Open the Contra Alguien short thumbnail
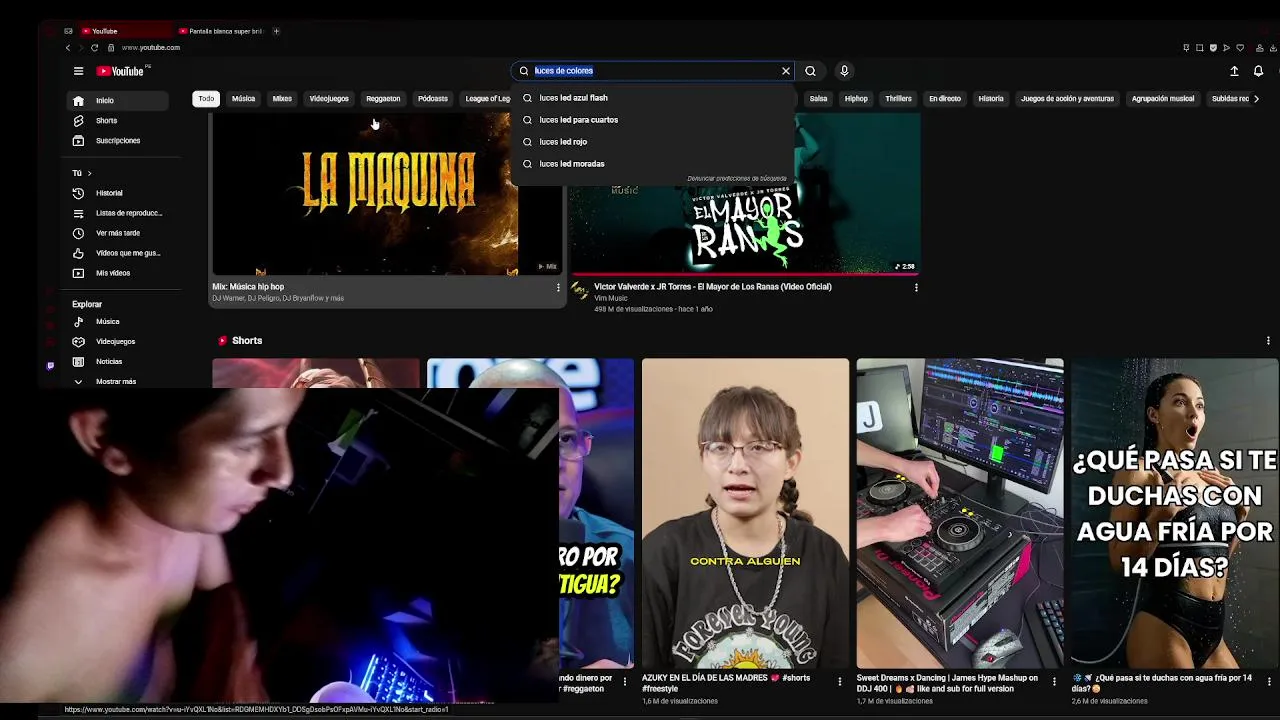 tap(745, 513)
